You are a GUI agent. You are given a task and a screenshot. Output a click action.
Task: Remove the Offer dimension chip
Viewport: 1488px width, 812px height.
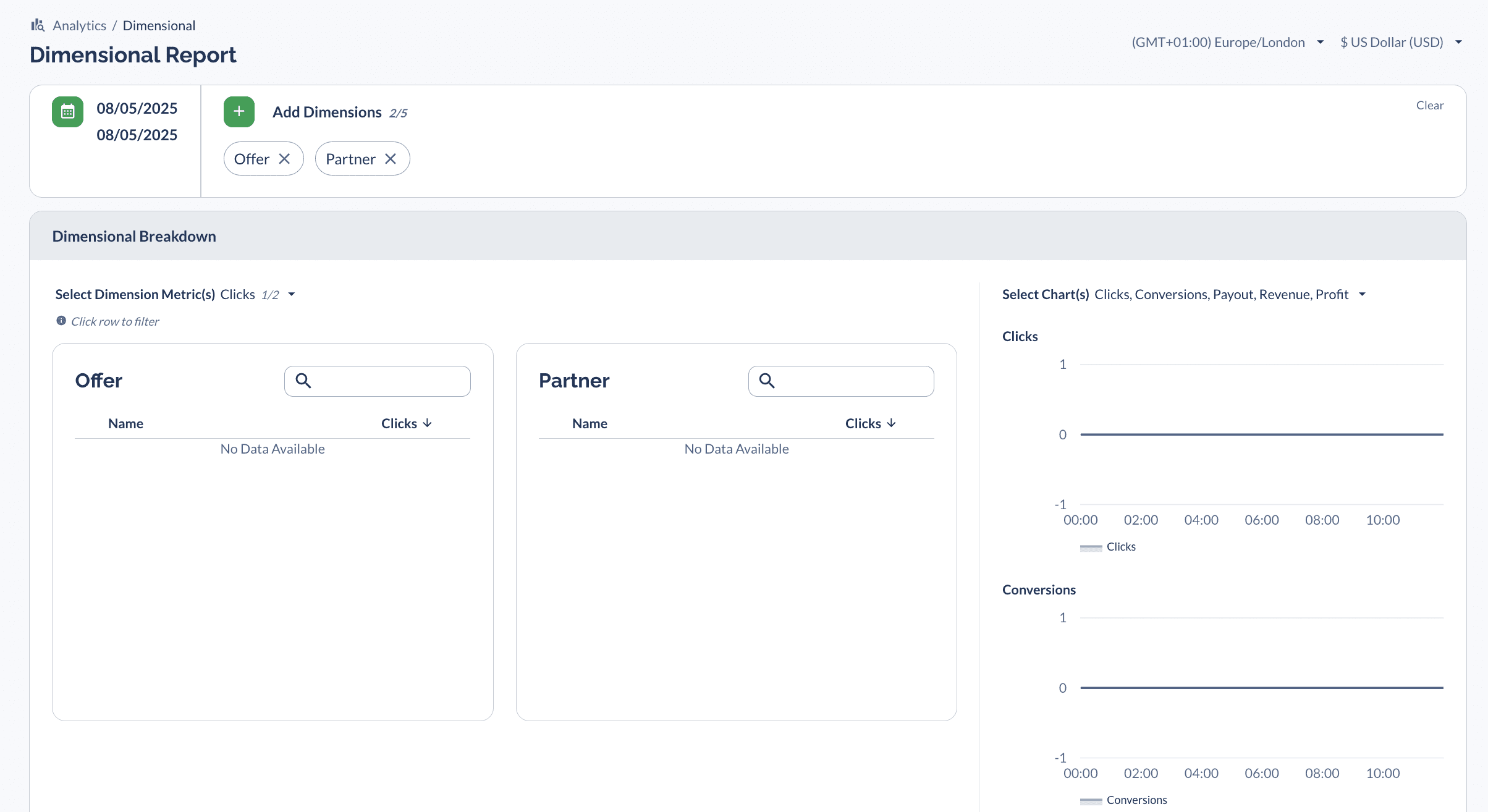[x=284, y=159]
